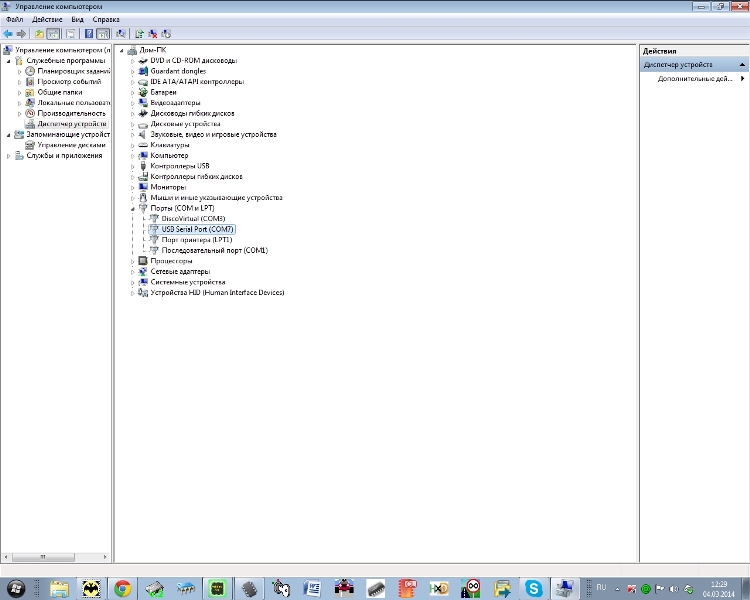Click the uninstall device toolbar icon
Image resolution: width=750 pixels, height=600 pixels.
pyautogui.click(x=153, y=33)
